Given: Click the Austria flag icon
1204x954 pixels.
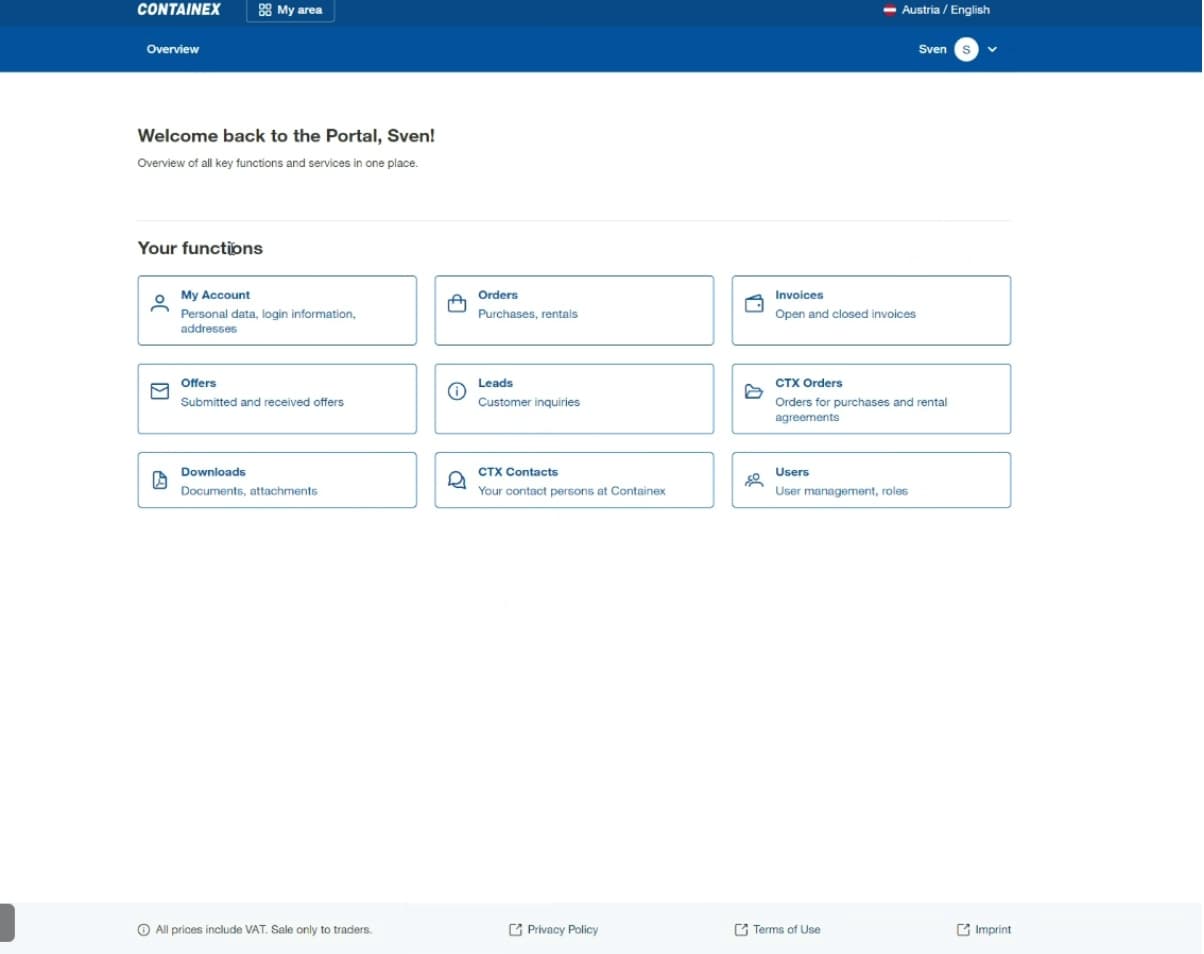Looking at the screenshot, I should (x=889, y=10).
